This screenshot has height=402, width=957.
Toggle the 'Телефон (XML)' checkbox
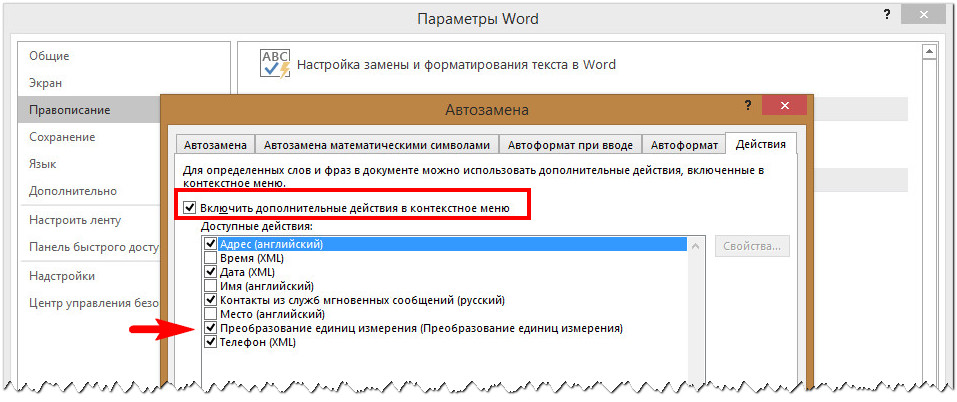click(x=211, y=342)
